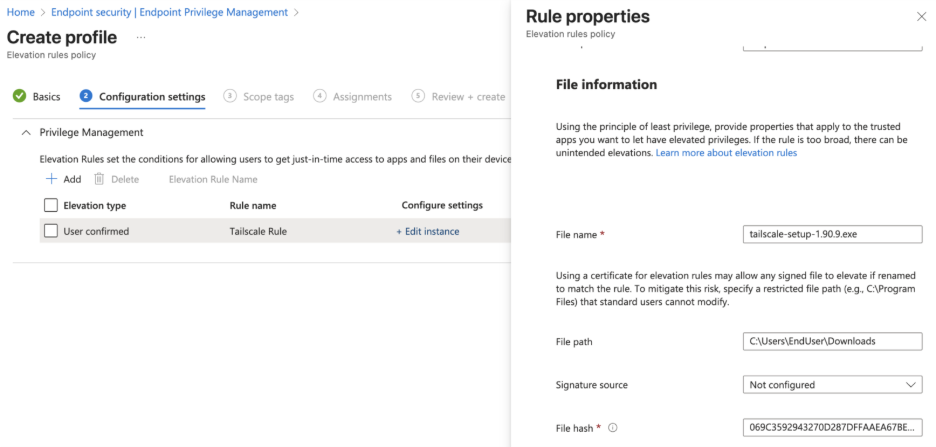This screenshot has width=936, height=447.
Task: Click the Basics green checkmark step icon
Action: 19,97
